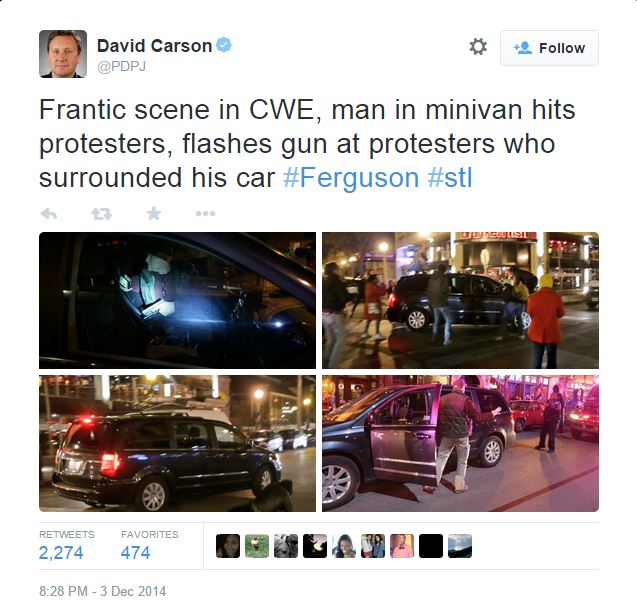Open the three-dot more options
This screenshot has height=608, width=637.
pos(206,213)
